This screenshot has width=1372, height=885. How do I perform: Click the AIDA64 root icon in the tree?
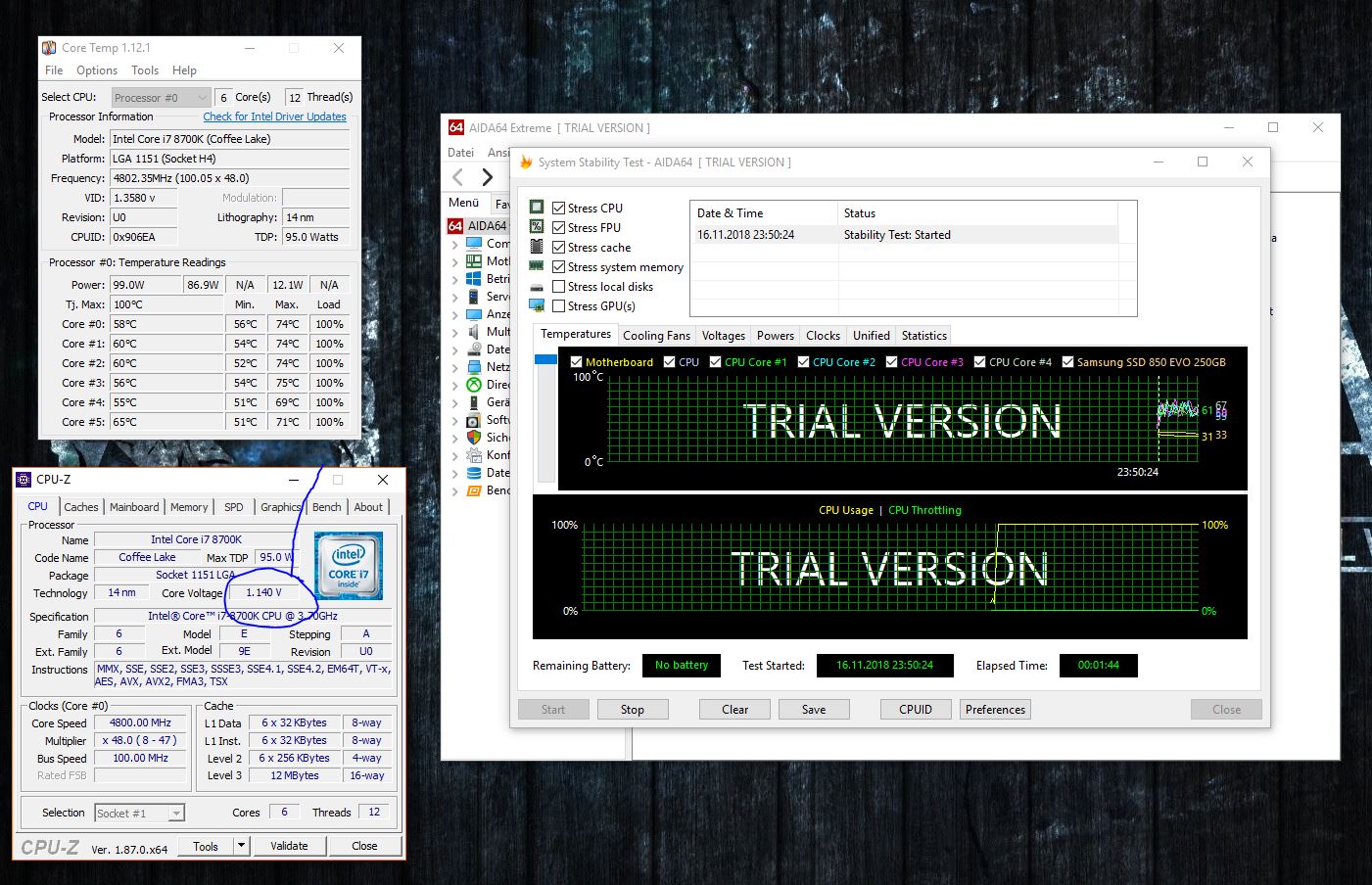click(x=455, y=226)
